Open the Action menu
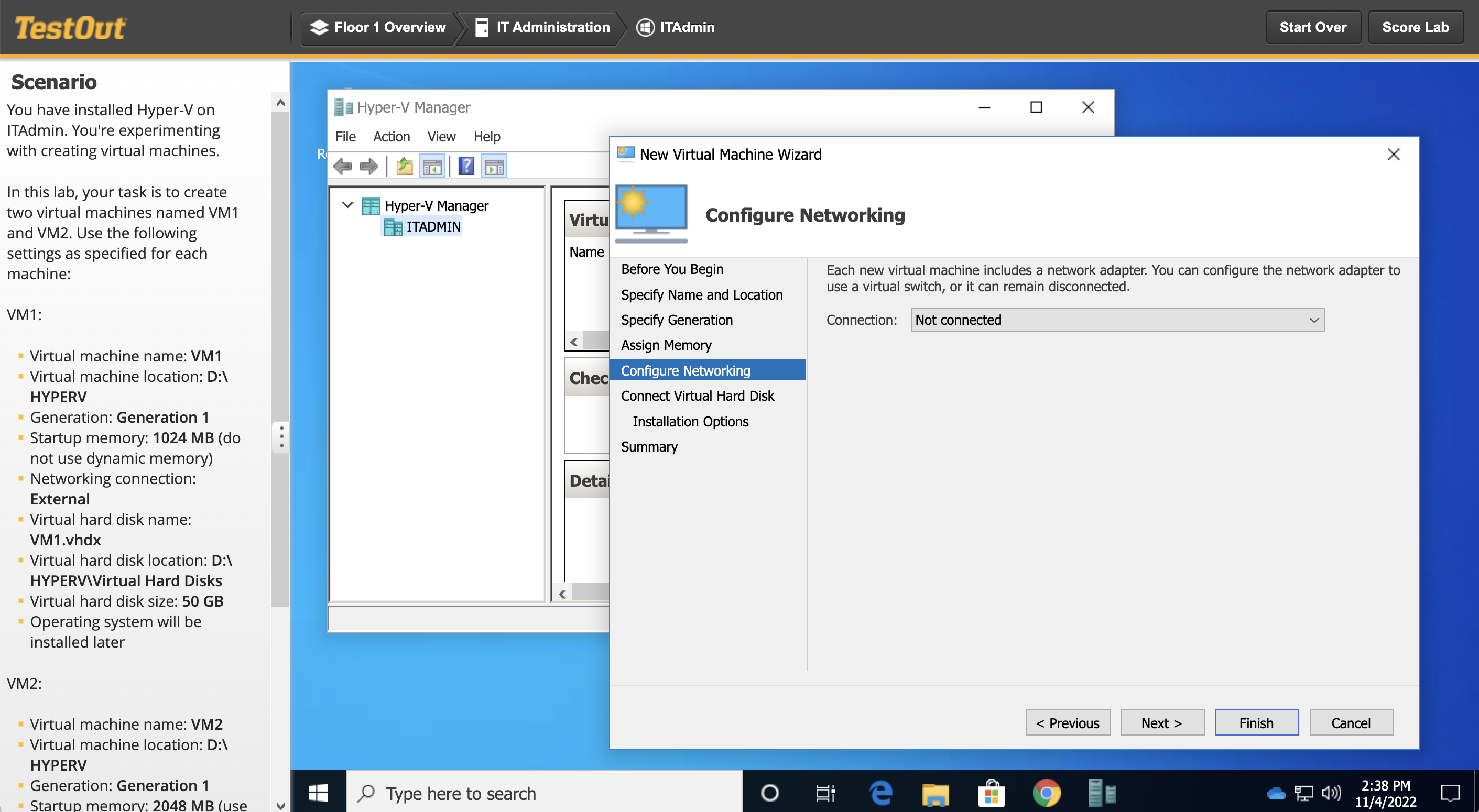This screenshot has height=812, width=1479. [x=391, y=137]
